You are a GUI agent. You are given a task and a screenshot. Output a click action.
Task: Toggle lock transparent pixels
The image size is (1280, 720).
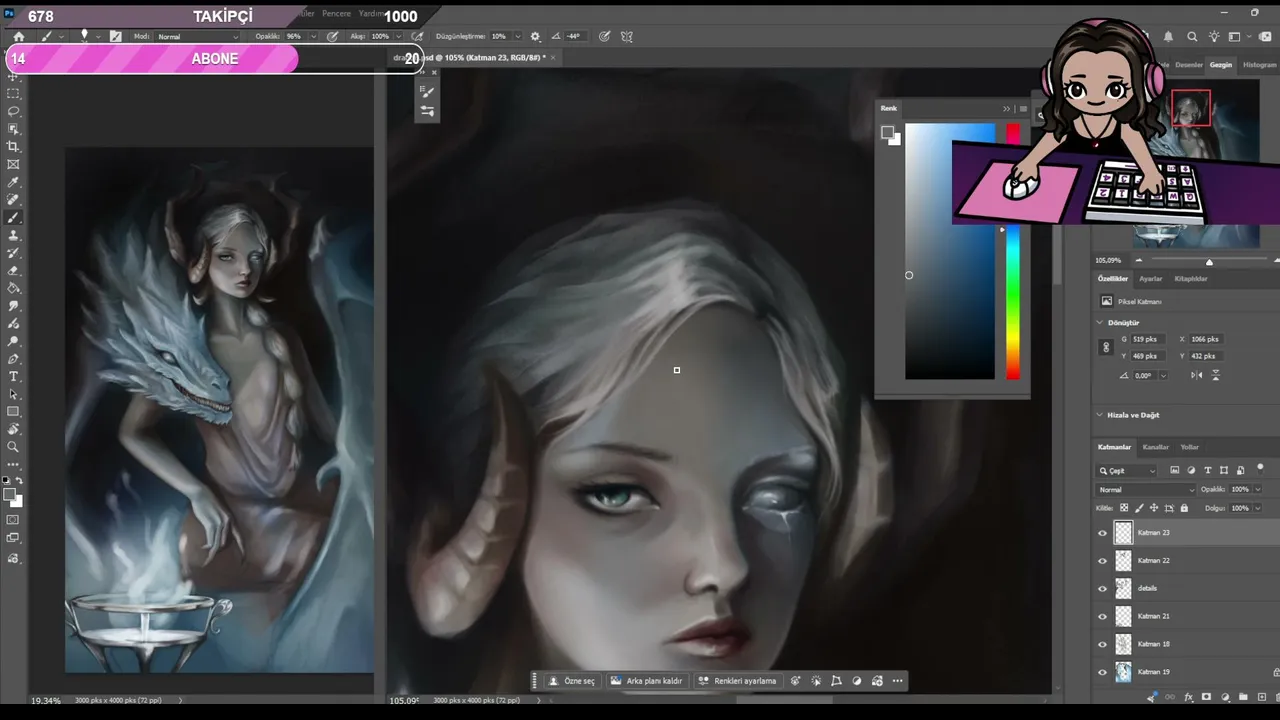click(1124, 508)
